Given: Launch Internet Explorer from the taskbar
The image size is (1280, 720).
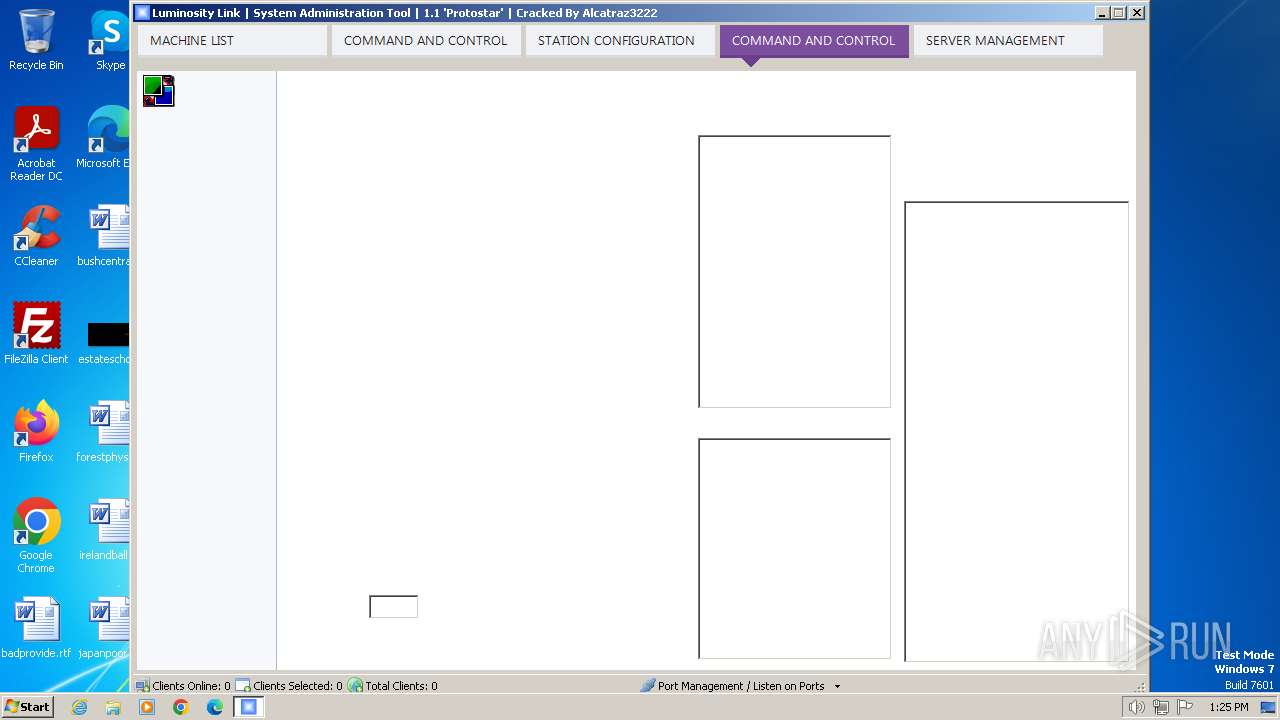Looking at the screenshot, I should tap(79, 707).
